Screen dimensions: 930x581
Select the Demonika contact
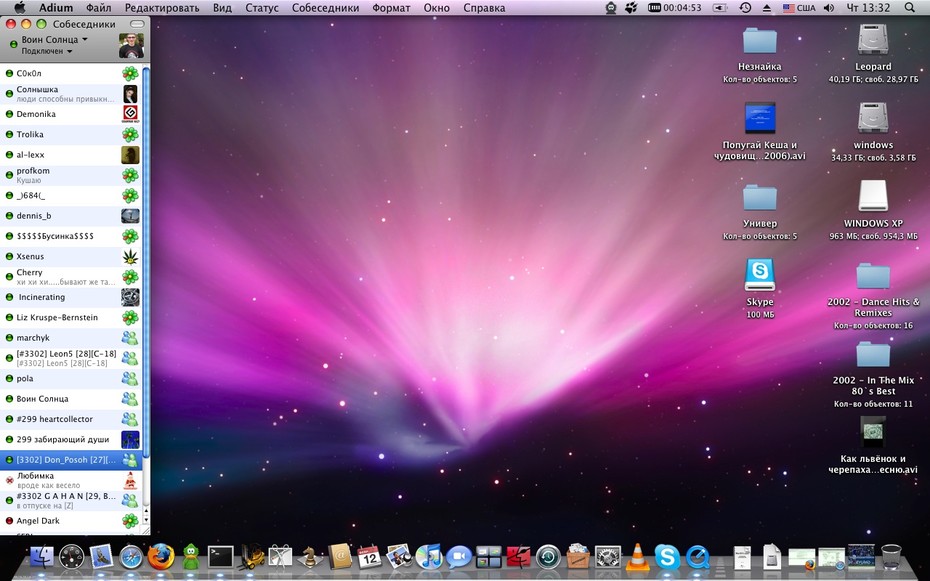[x=71, y=114]
